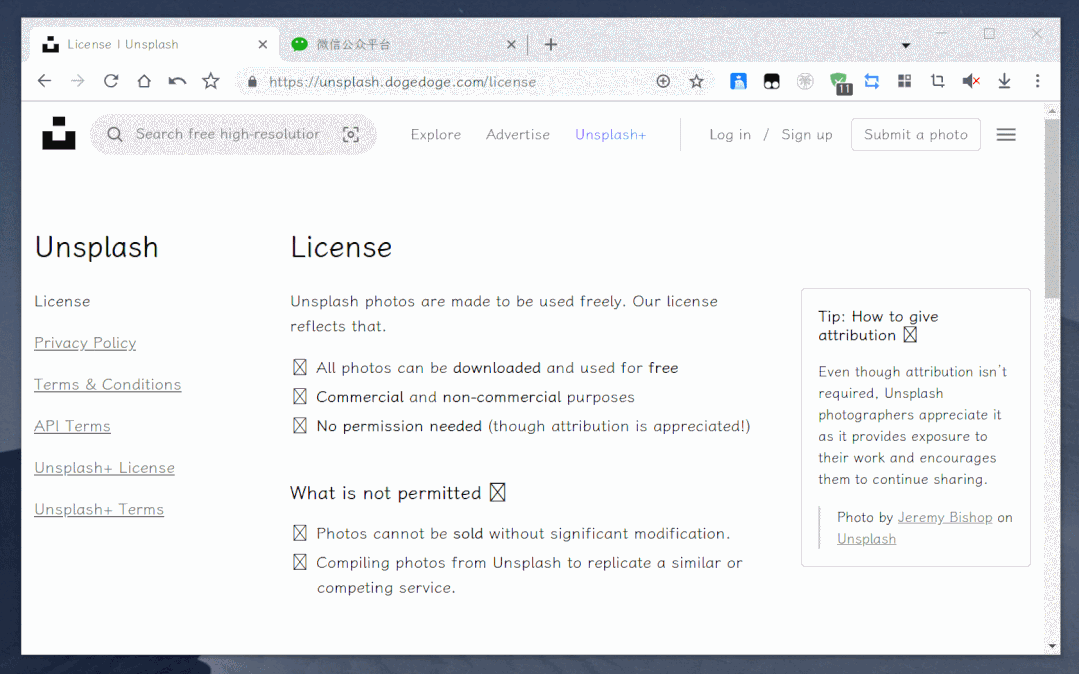This screenshot has width=1079, height=674.
Task: Click the Unsplash logo
Action: coord(58,133)
